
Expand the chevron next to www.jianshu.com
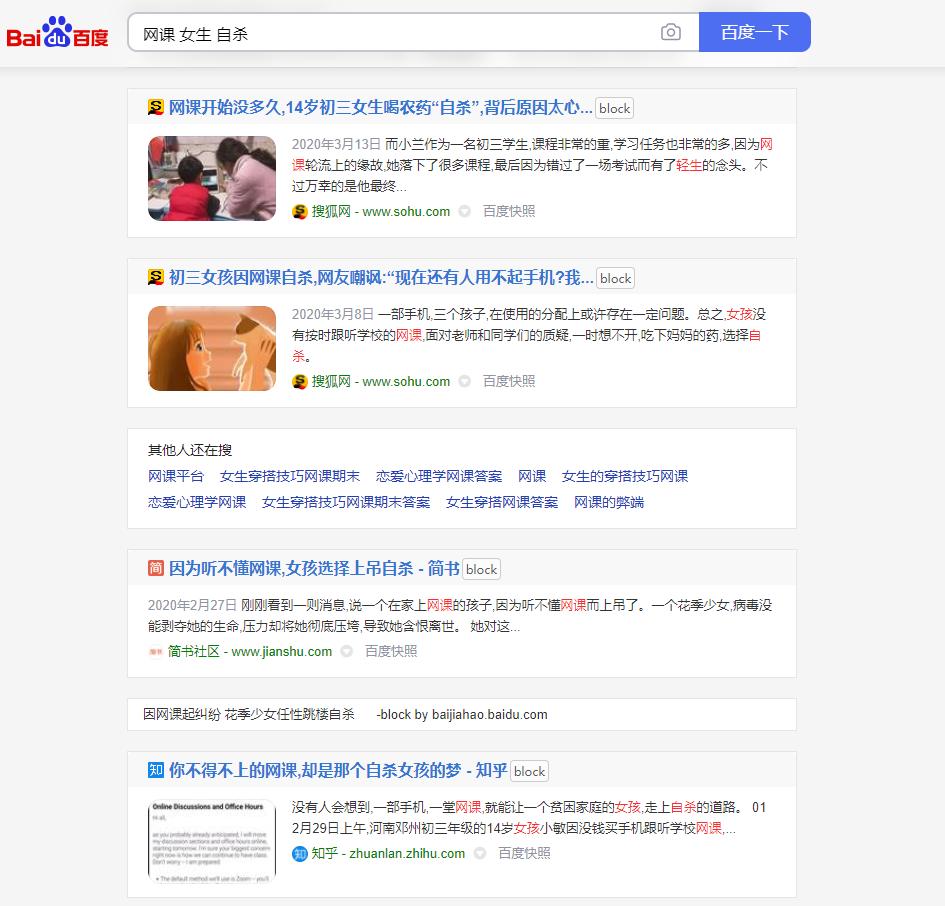pyautogui.click(x=346, y=651)
